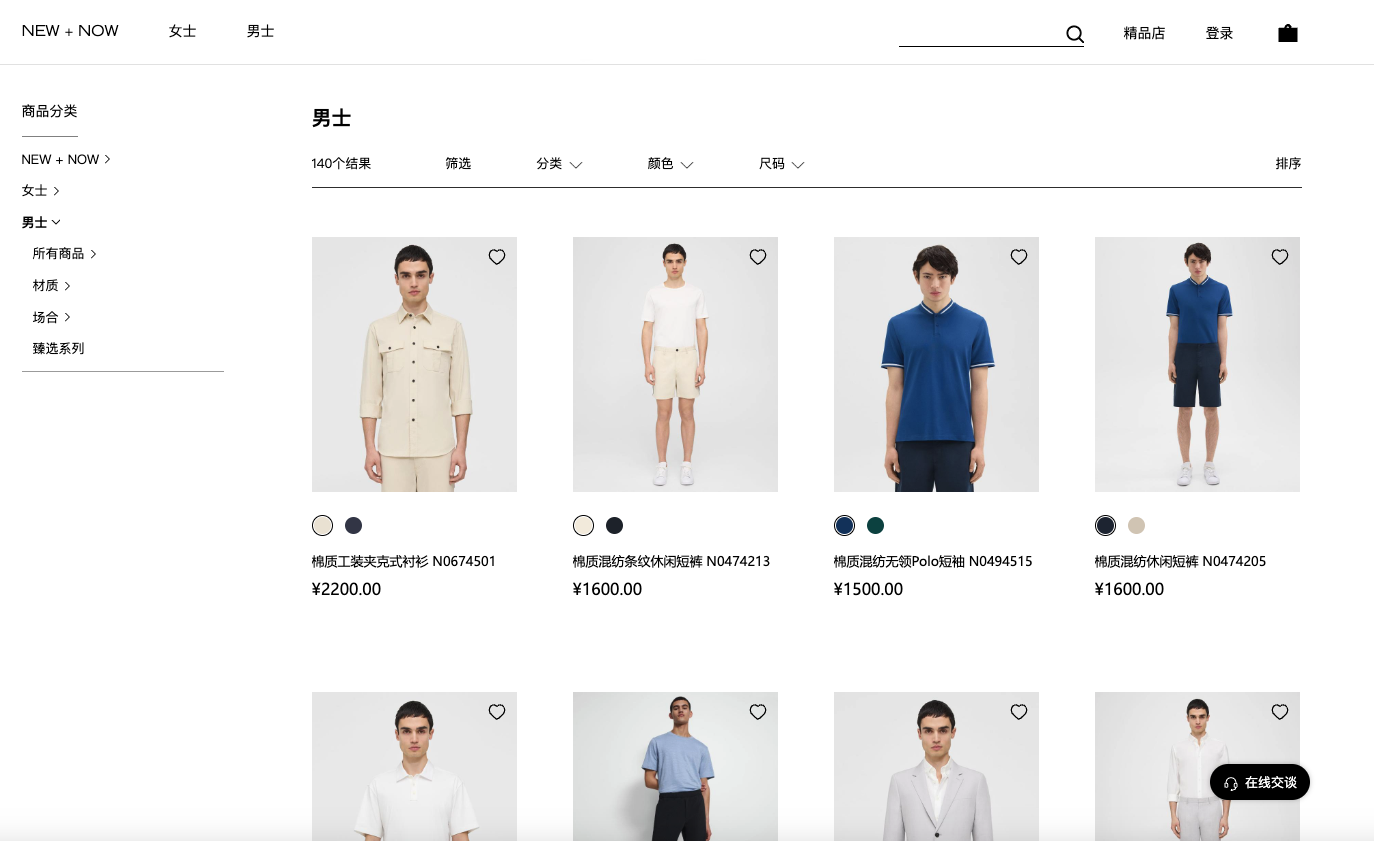
Task: Click the ¥1500.00 price
Action: click(x=868, y=589)
